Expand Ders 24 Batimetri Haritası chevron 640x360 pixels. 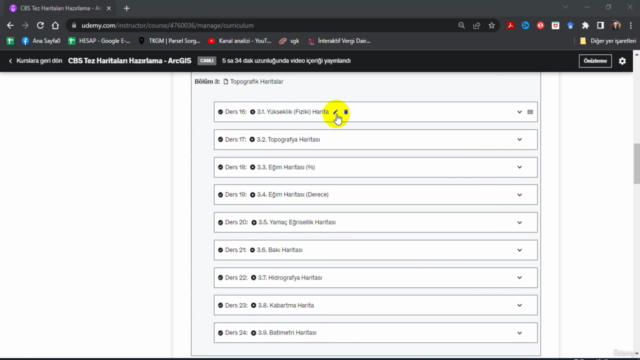(519, 333)
